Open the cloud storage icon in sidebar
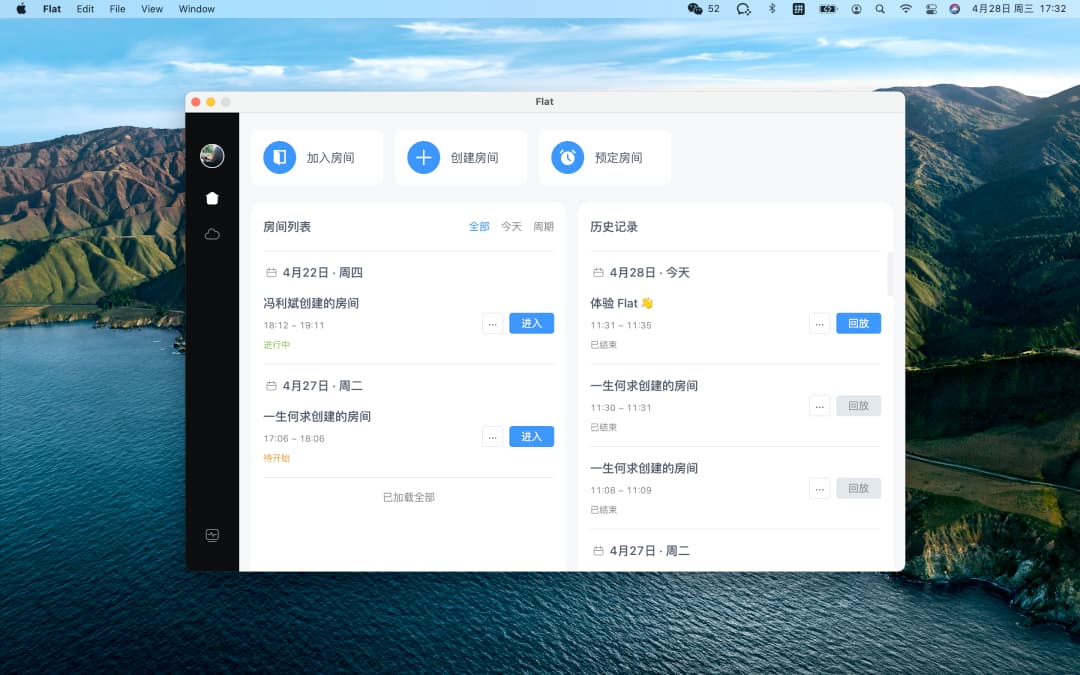This screenshot has height=675, width=1080. click(212, 234)
